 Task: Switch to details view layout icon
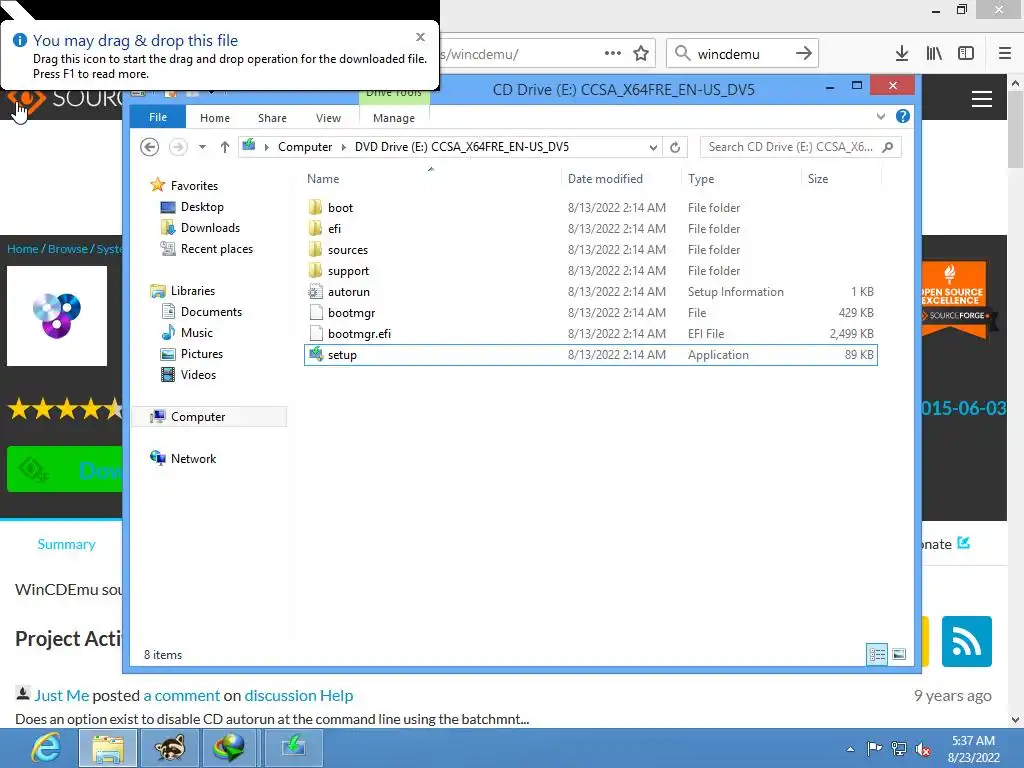pyautogui.click(x=877, y=654)
